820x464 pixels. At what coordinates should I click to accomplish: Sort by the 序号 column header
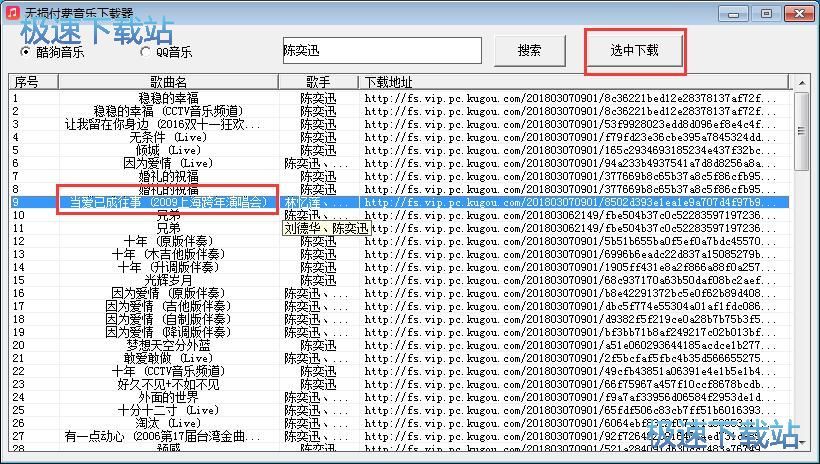click(33, 82)
